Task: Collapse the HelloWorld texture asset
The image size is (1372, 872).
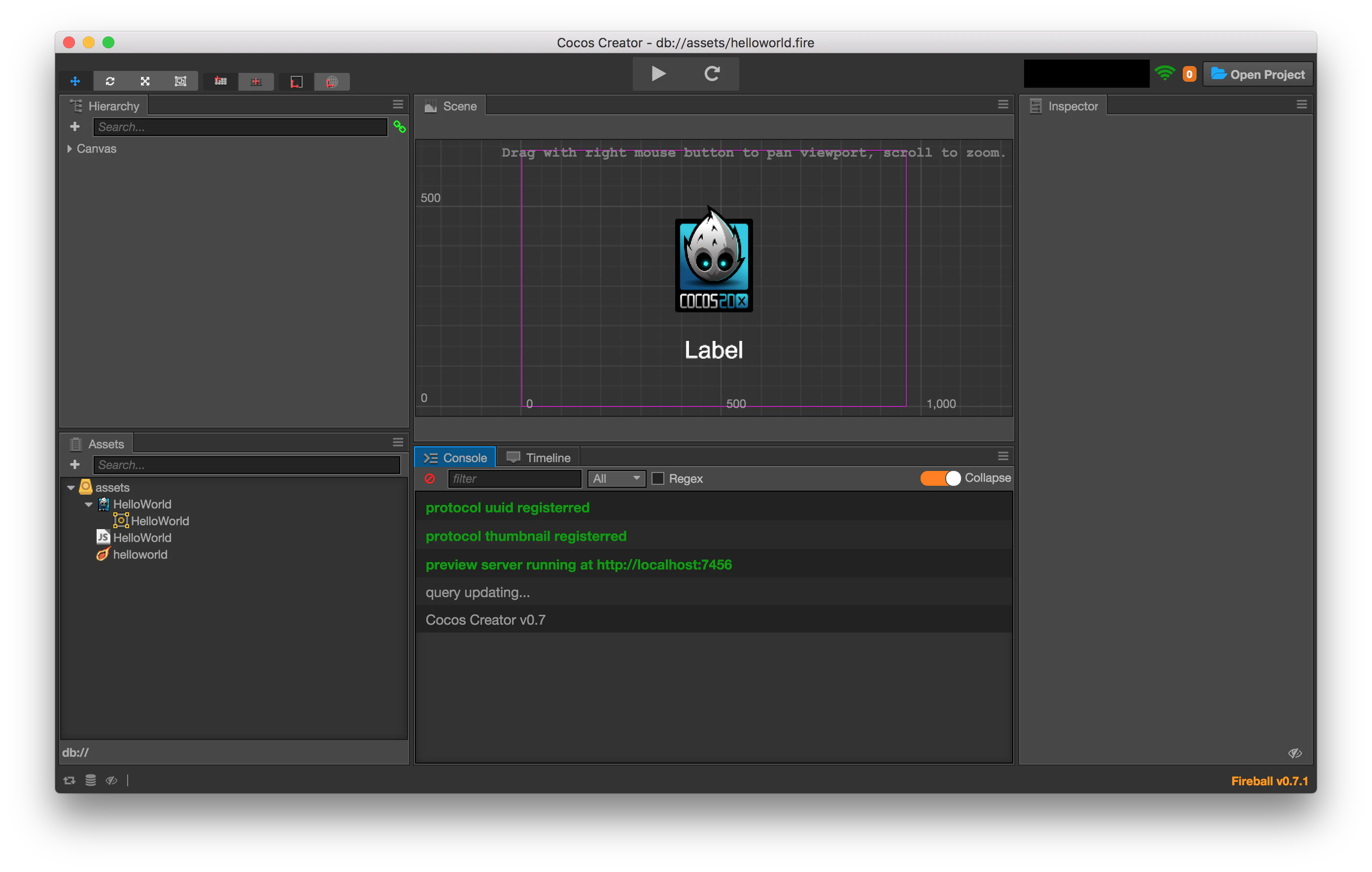Action: [x=89, y=504]
